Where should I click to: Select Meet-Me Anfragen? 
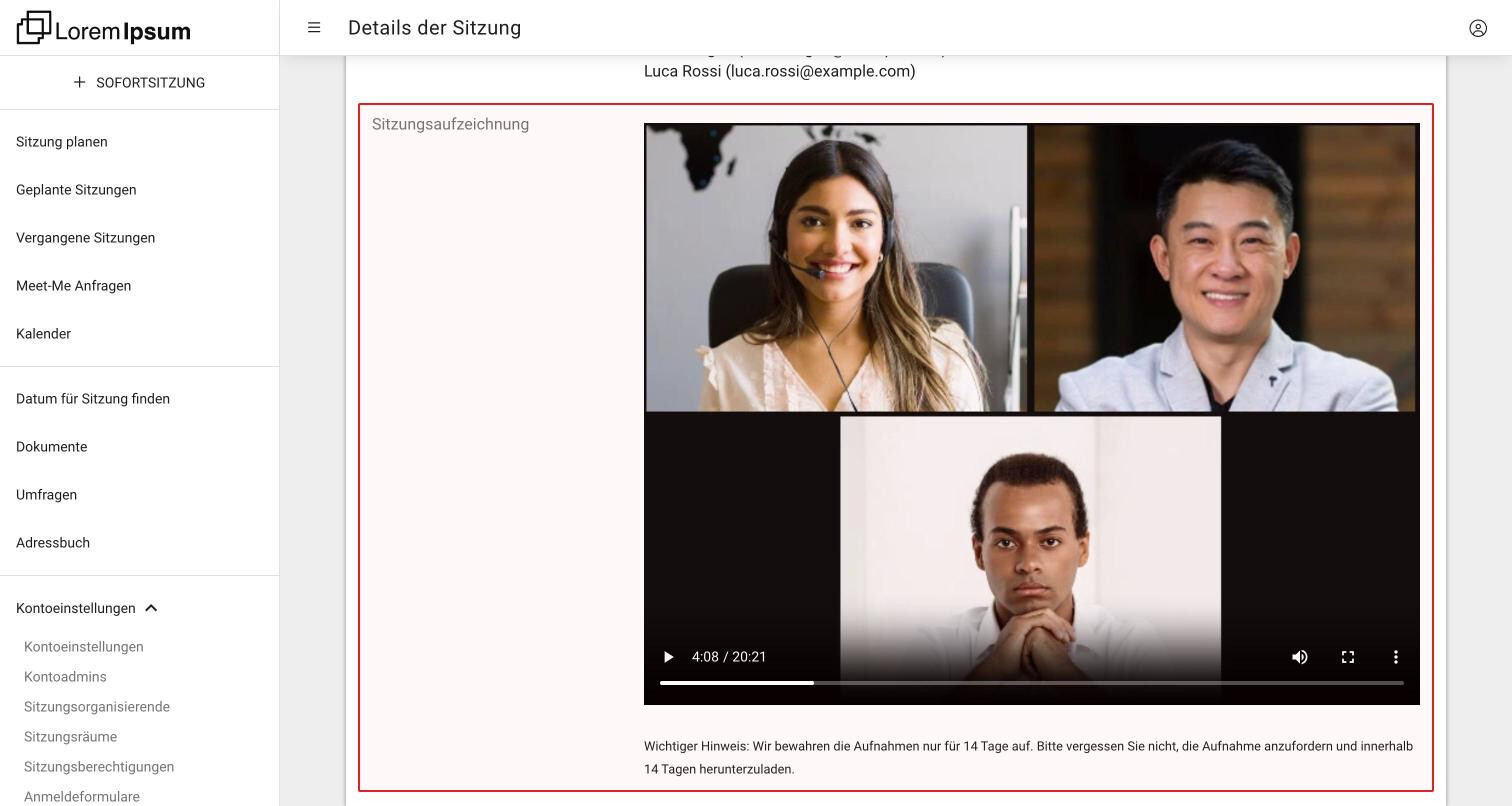pos(73,286)
